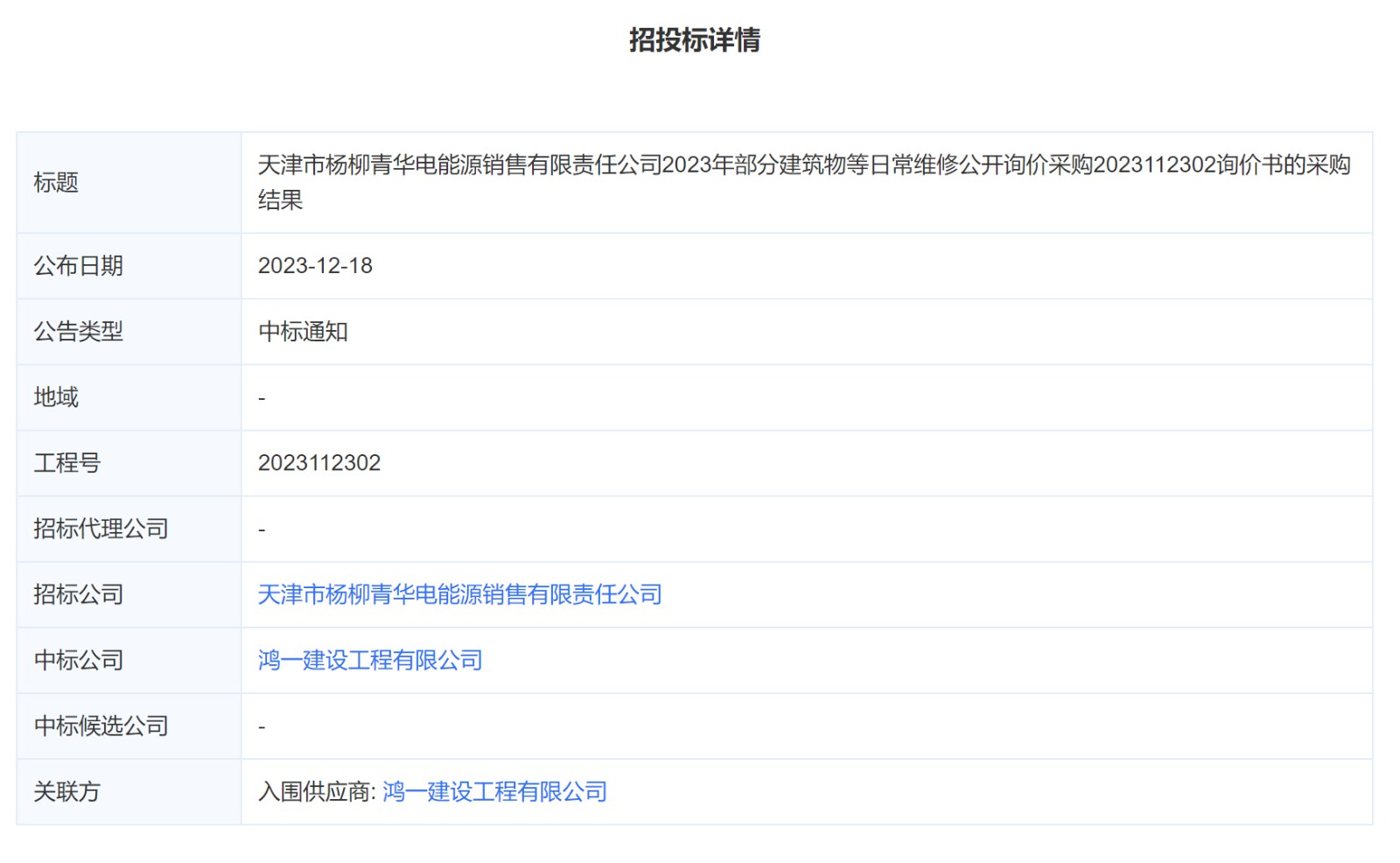Open 鸿一建设工程有限公司 link in 中标公司 row
This screenshot has height=863, width=1400.
370,660
